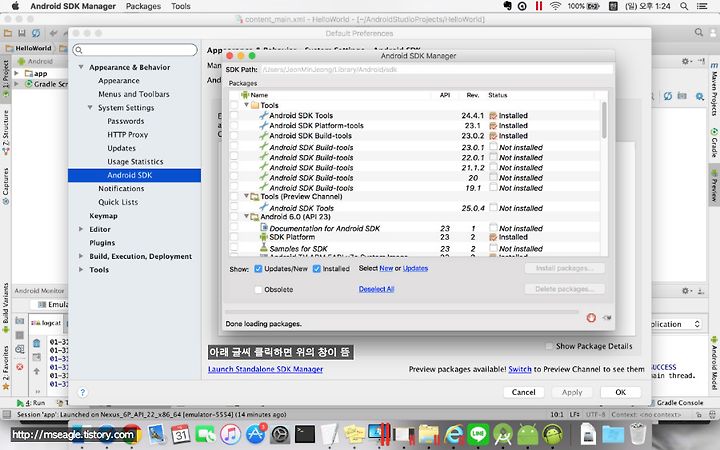Open Internet Explorer icon in the Dock
This screenshot has width=720, height=450.
pyautogui.click(x=454, y=434)
